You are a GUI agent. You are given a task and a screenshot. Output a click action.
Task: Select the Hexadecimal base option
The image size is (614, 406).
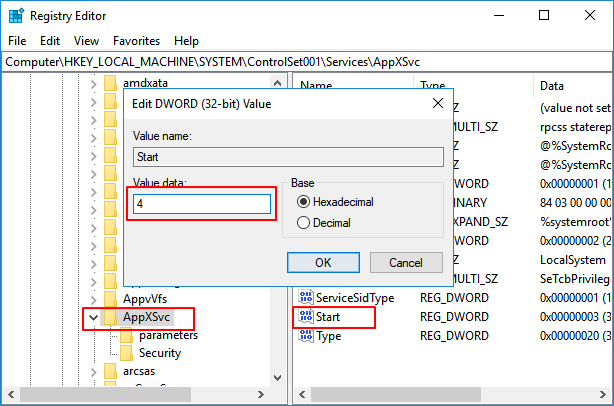pos(304,201)
